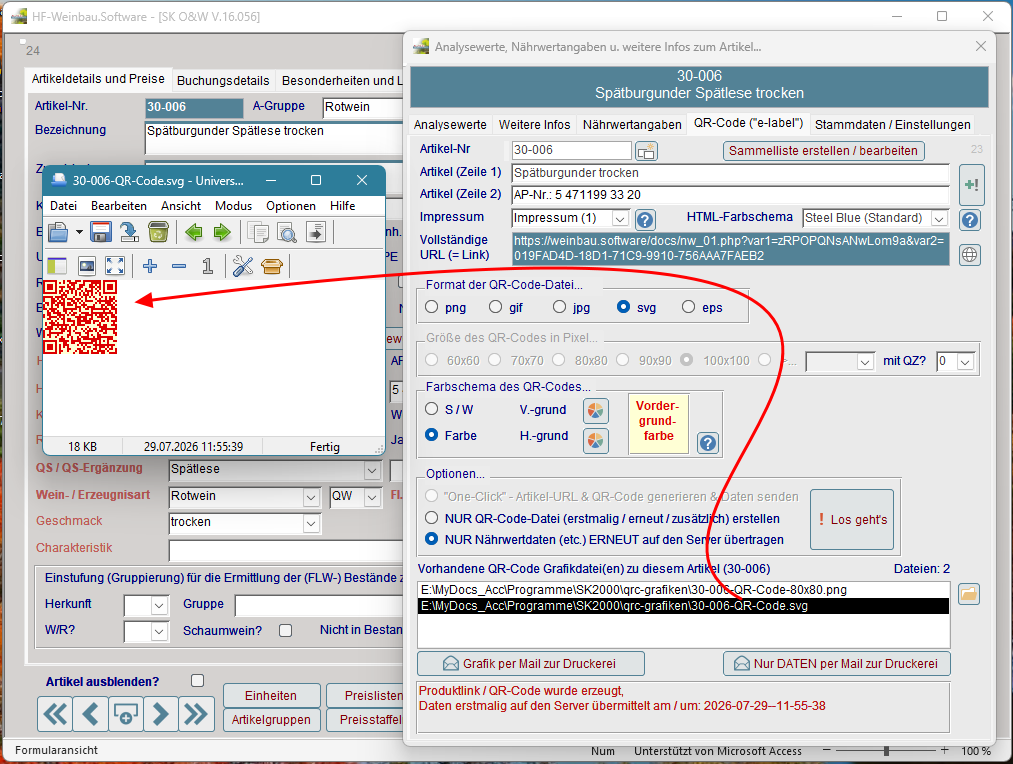The height and width of the screenshot is (764, 1013).
Task: Select gif QR-Code file format
Action: coord(496,307)
